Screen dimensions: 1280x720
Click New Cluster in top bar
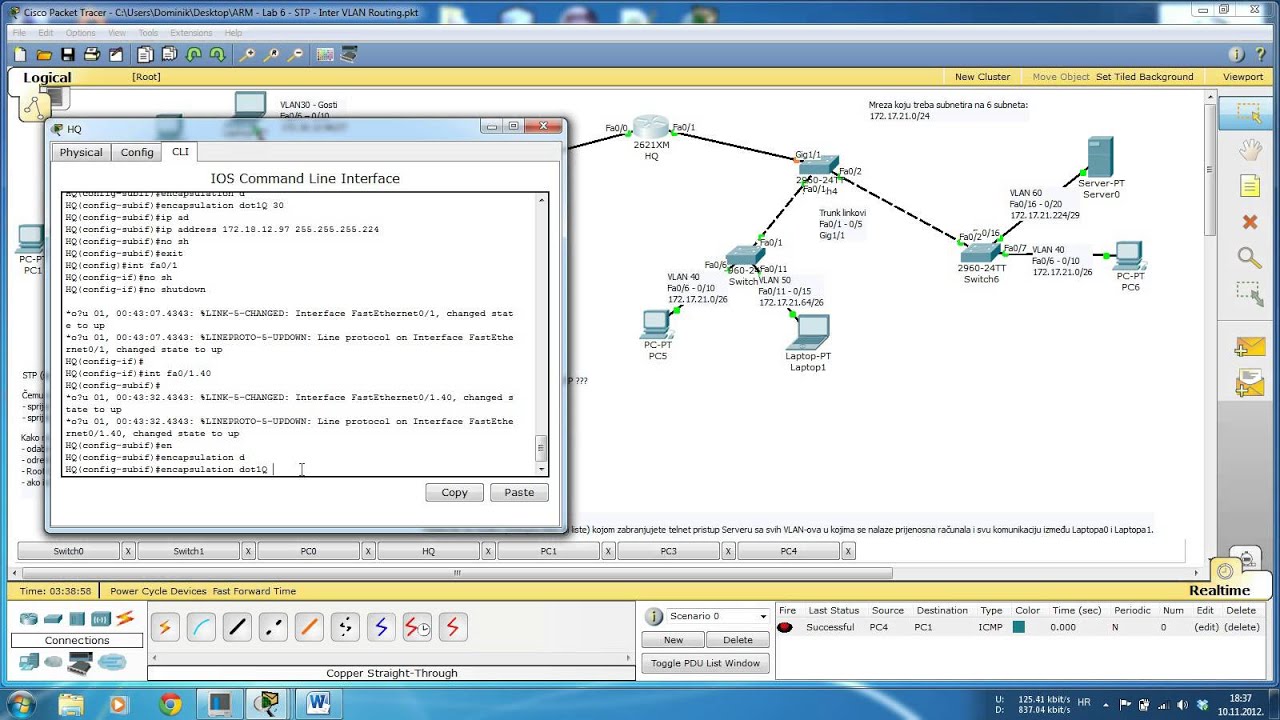pyautogui.click(x=982, y=77)
